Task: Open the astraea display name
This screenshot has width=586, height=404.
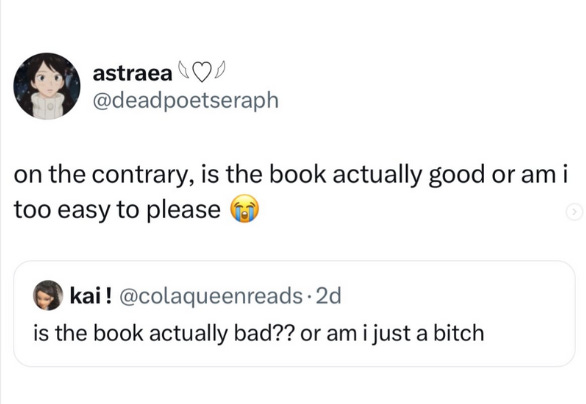Action: point(132,74)
